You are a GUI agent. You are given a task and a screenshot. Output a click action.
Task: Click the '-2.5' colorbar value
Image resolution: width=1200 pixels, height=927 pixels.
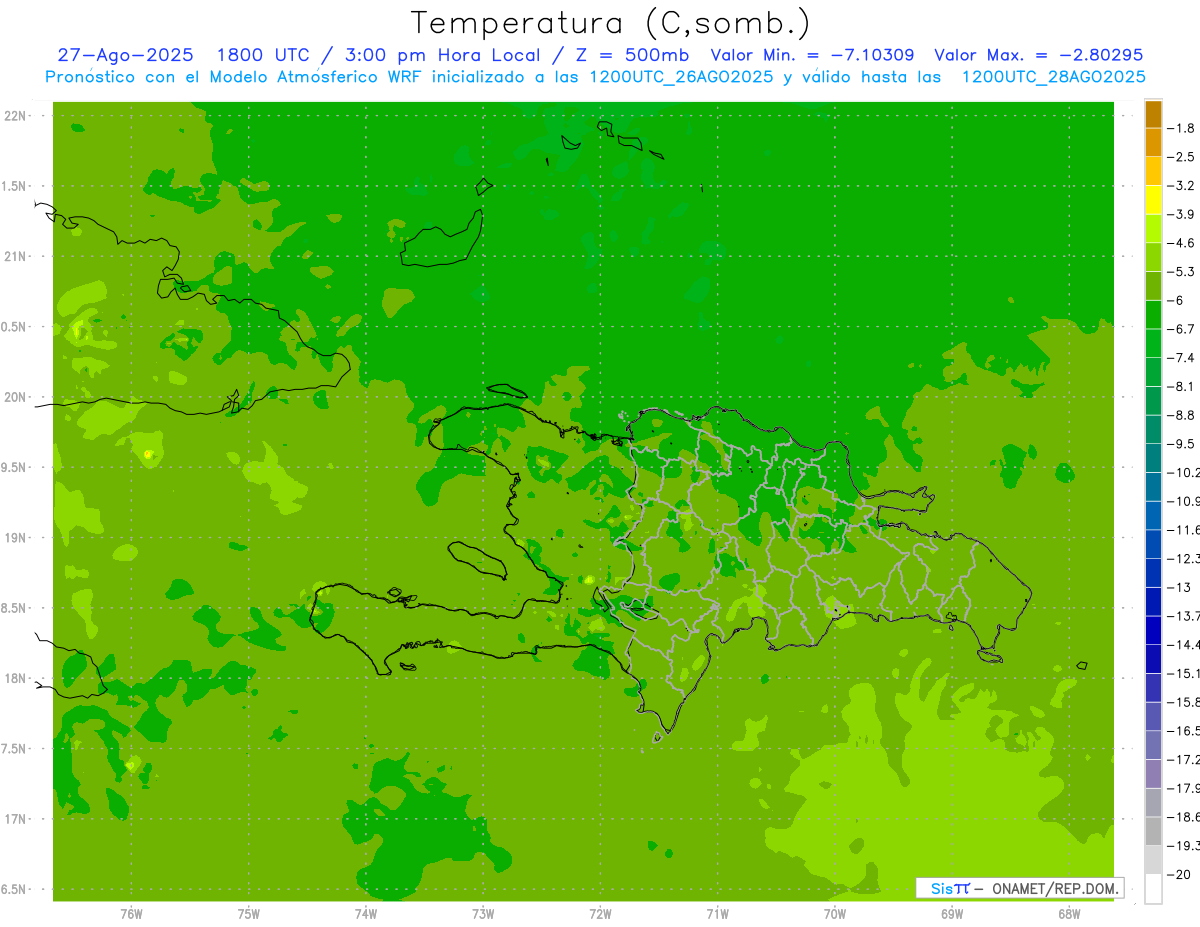1181,157
